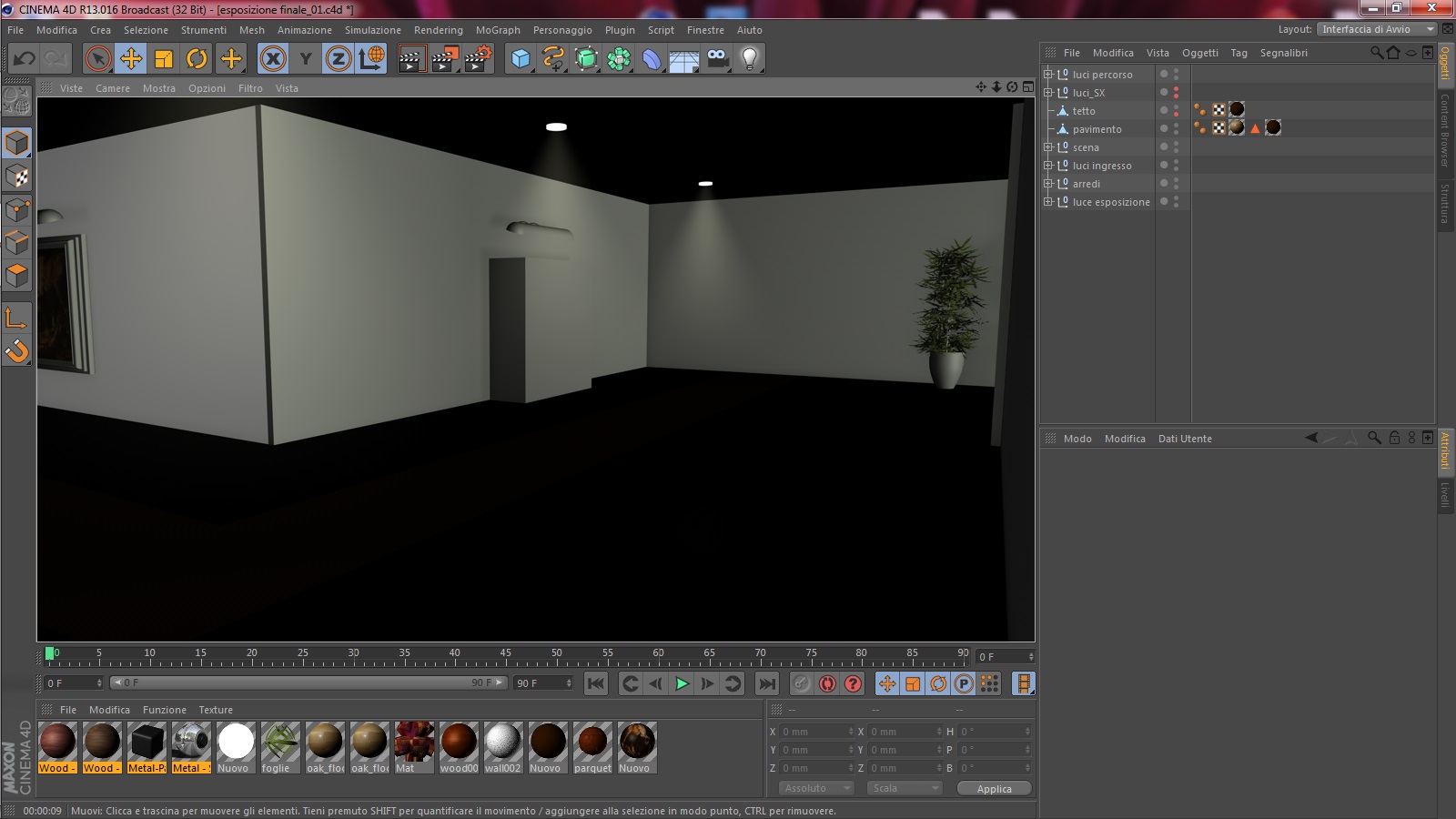
Task: Expand the scena group
Action: (1047, 147)
